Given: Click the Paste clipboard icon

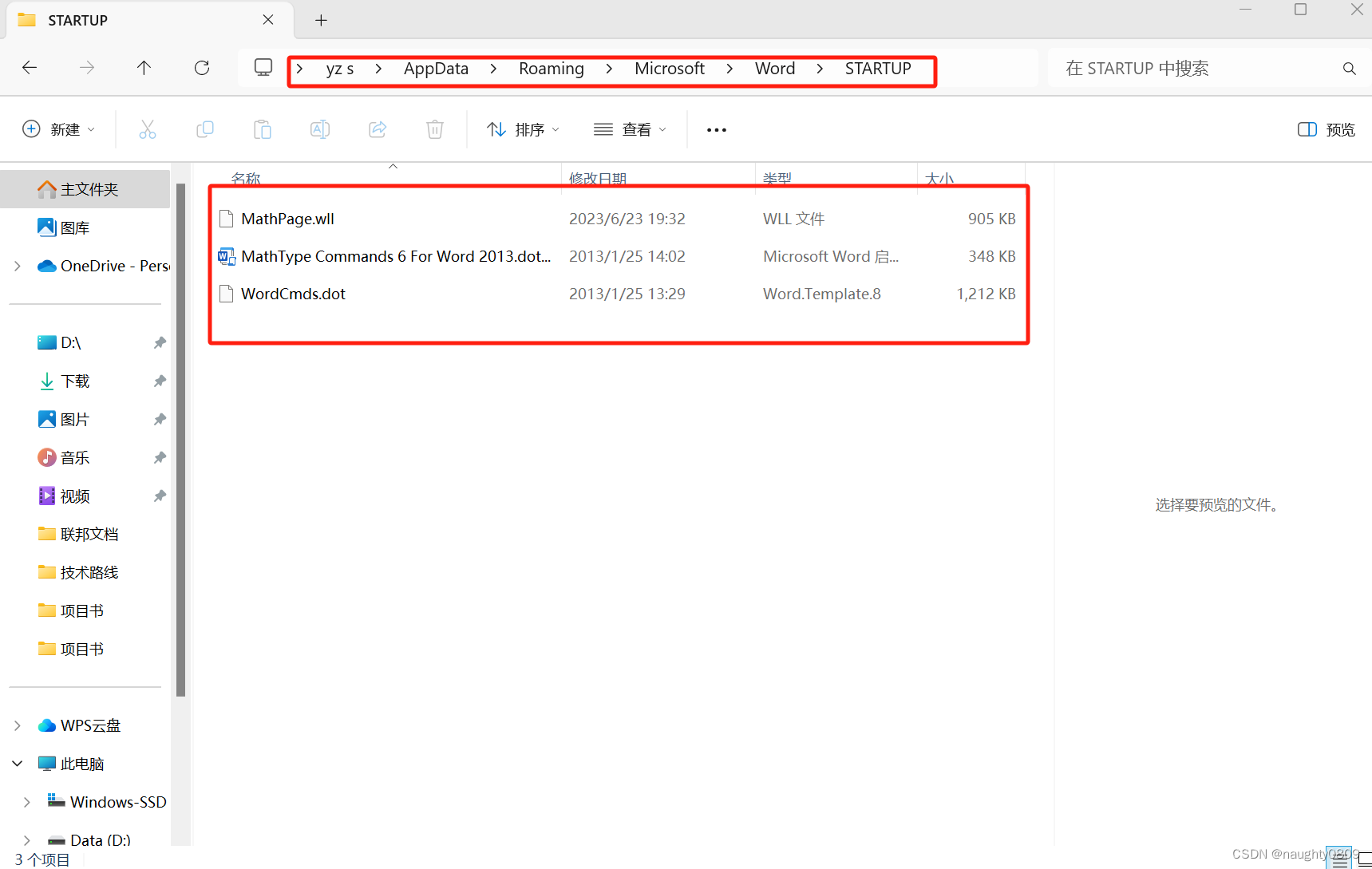Looking at the screenshot, I should 263,129.
